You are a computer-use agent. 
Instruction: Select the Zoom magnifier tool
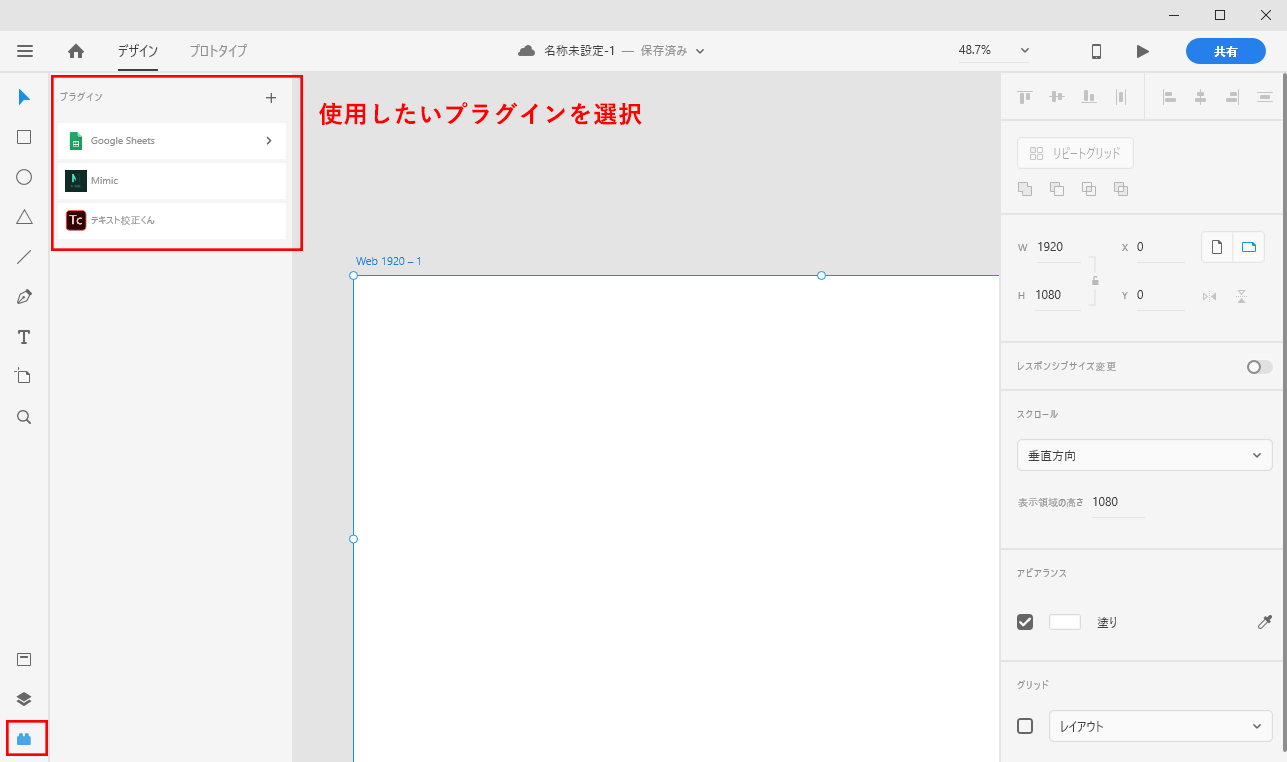click(x=25, y=417)
